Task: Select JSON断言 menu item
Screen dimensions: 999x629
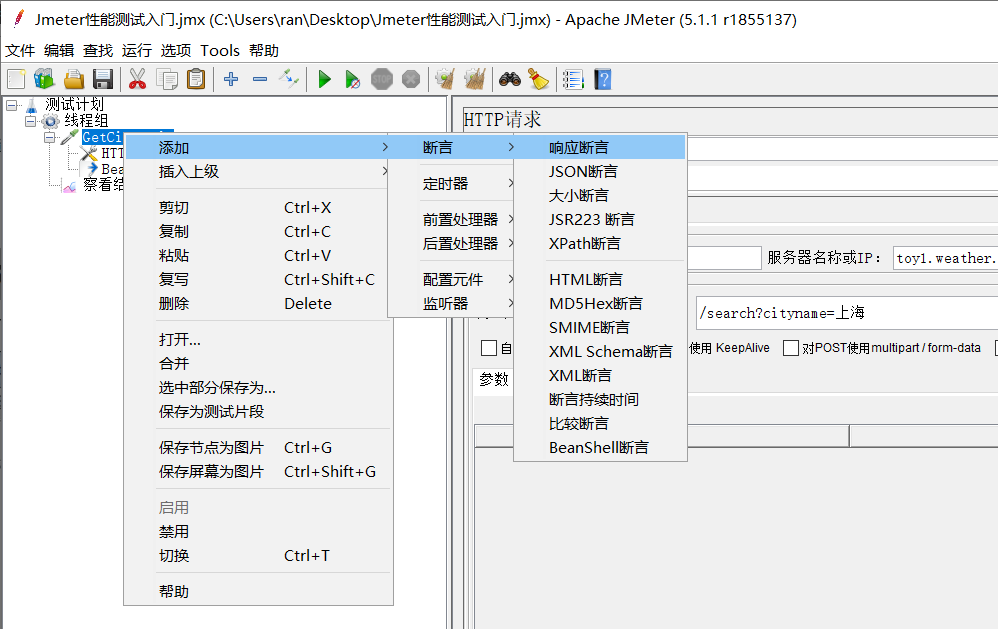Action: (x=600, y=171)
